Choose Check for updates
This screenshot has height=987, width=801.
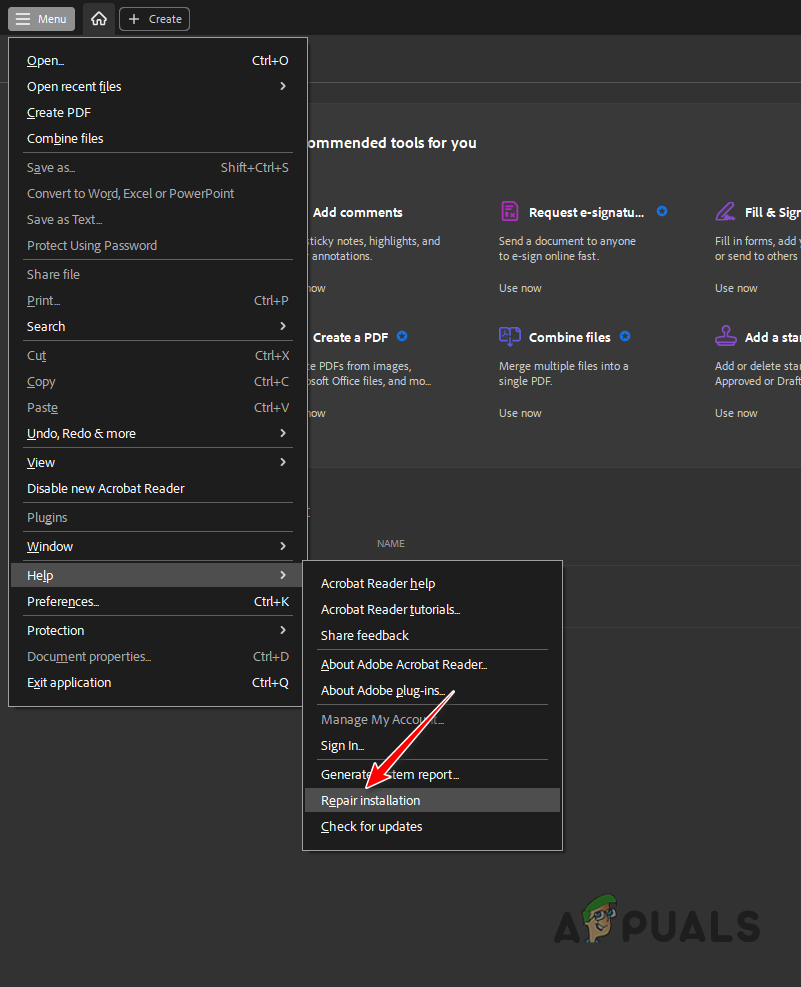(x=371, y=826)
